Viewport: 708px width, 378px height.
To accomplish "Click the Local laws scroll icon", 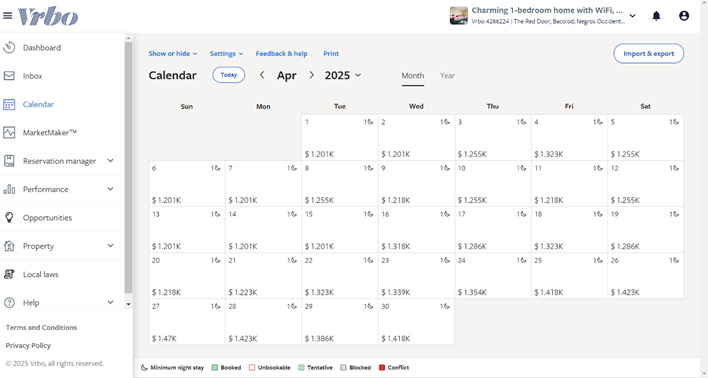I will point(9,274).
